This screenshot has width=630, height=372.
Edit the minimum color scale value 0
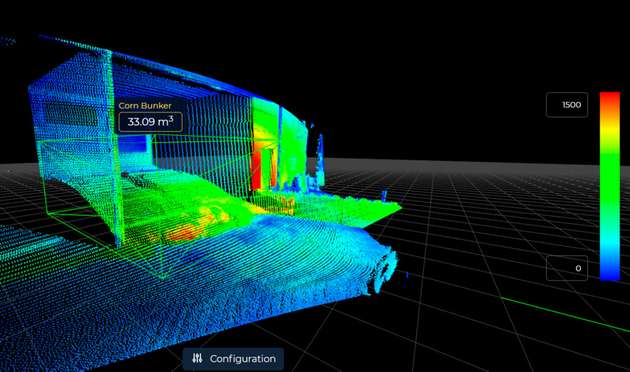(x=567, y=268)
